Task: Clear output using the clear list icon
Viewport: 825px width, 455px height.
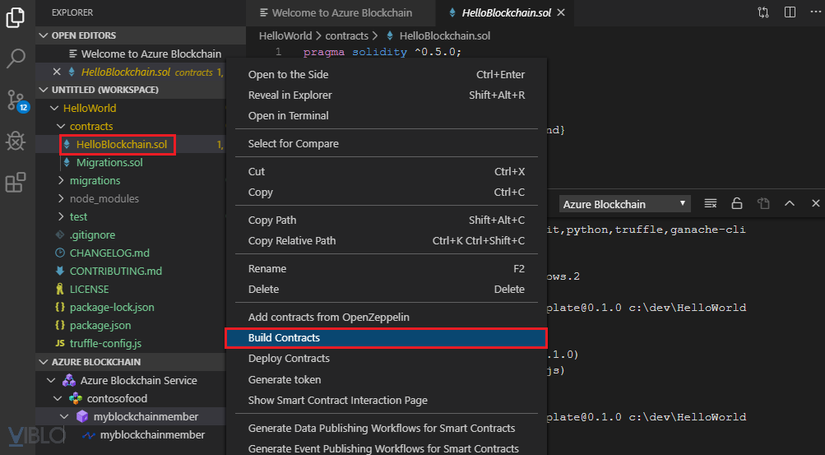Action: point(710,204)
